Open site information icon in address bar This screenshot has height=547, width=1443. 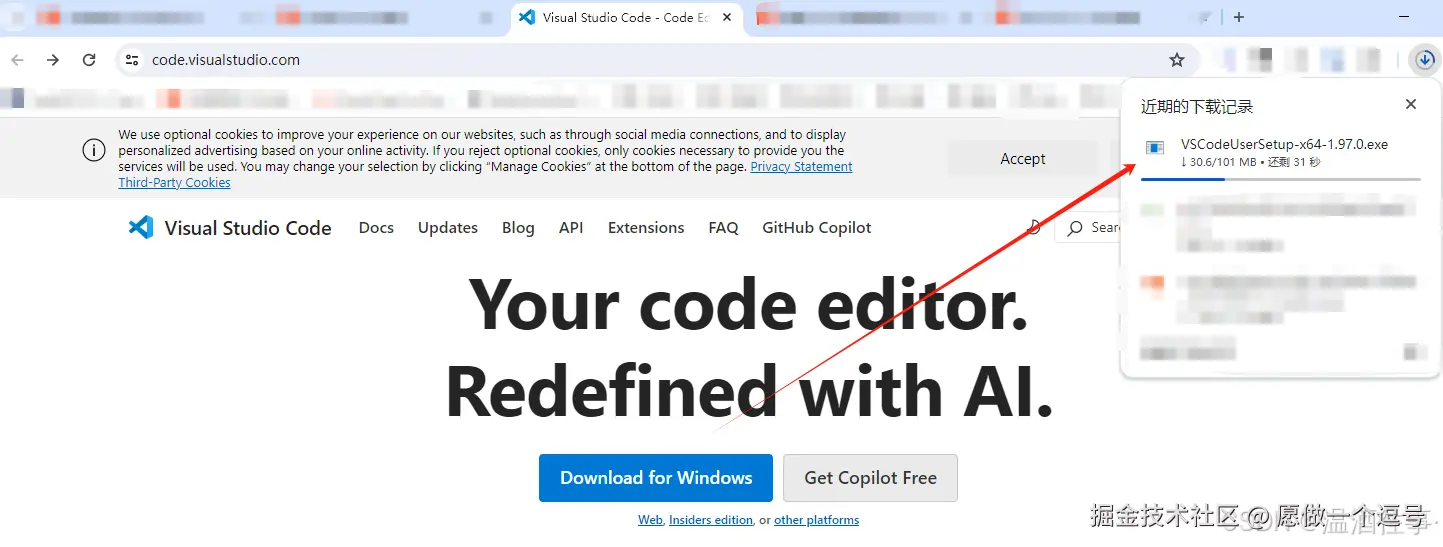(x=131, y=60)
